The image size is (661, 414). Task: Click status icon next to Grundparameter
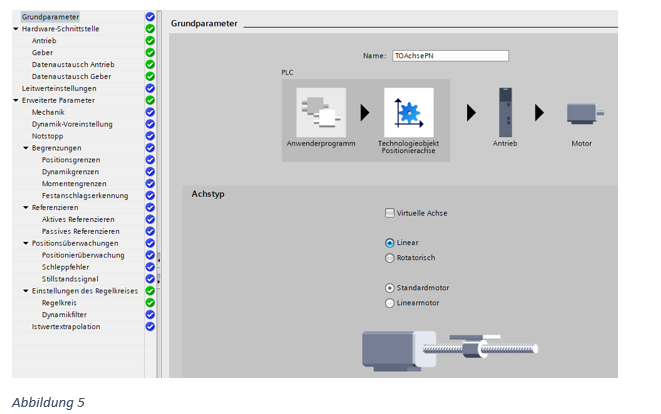point(150,17)
